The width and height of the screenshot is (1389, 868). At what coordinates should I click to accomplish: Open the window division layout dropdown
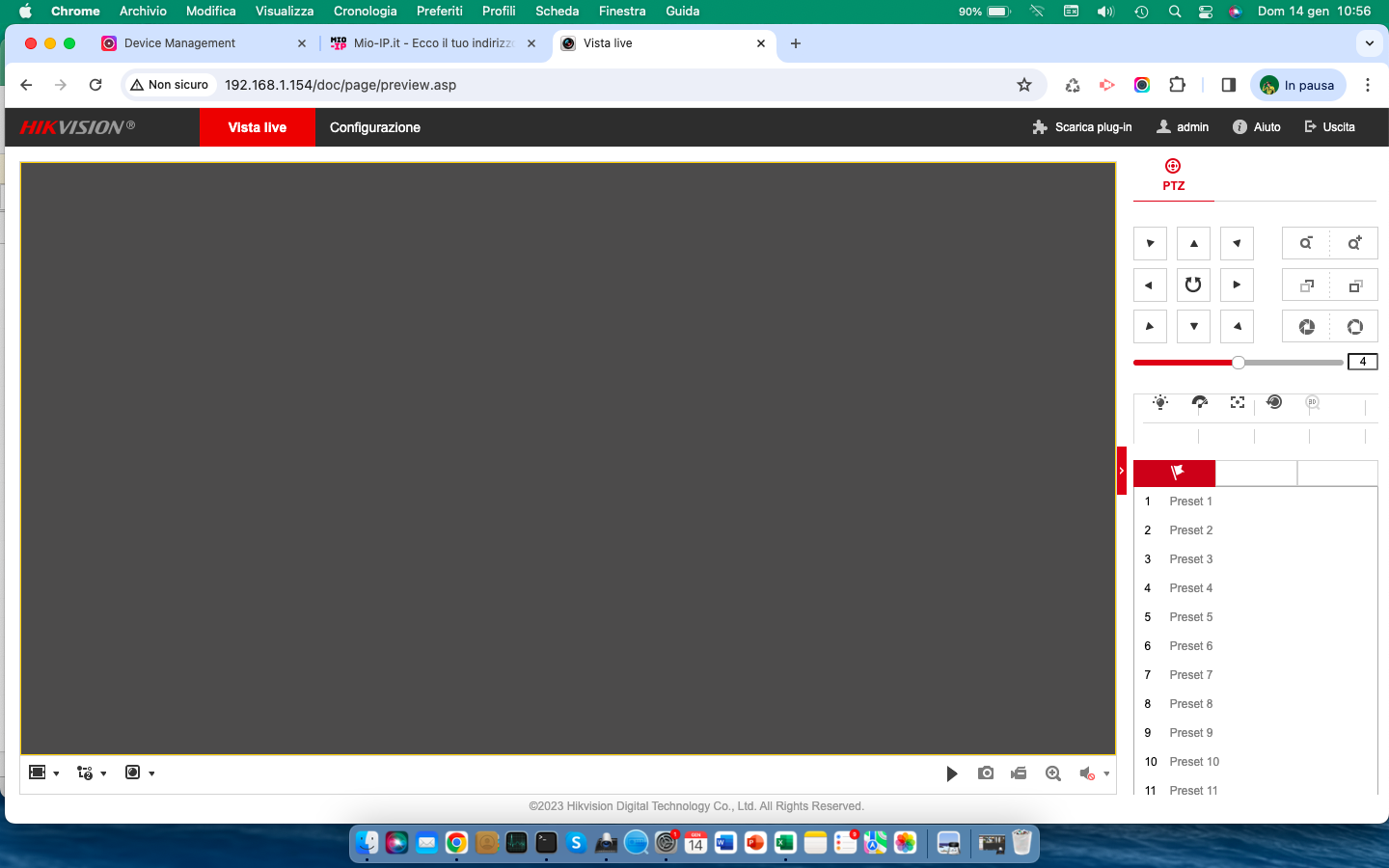pos(44,773)
